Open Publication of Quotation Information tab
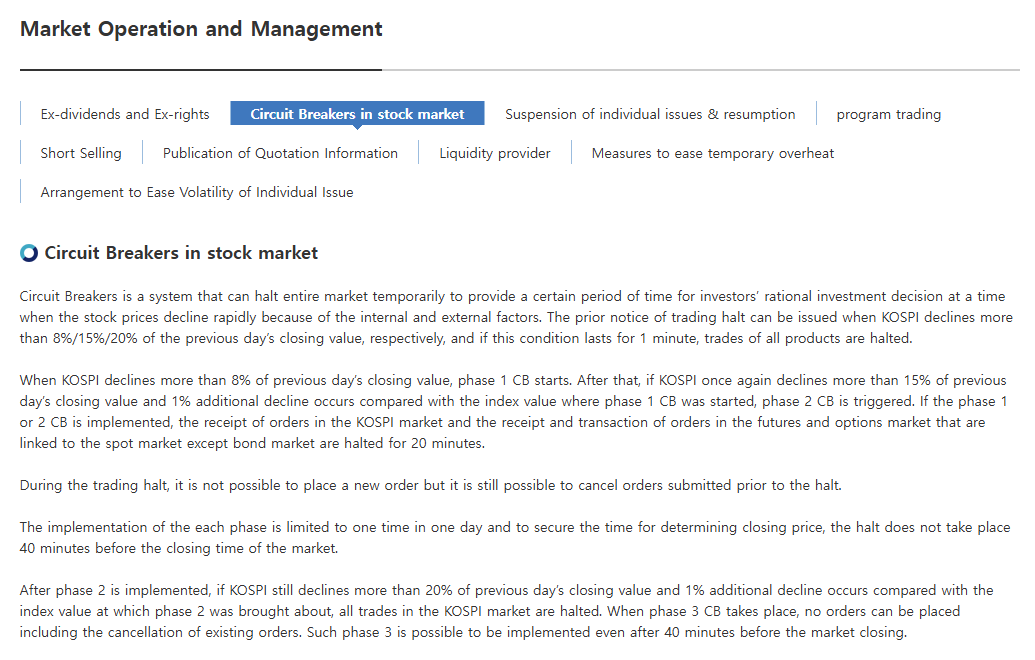Image resolution: width=1035 pixels, height=660 pixels. click(281, 153)
